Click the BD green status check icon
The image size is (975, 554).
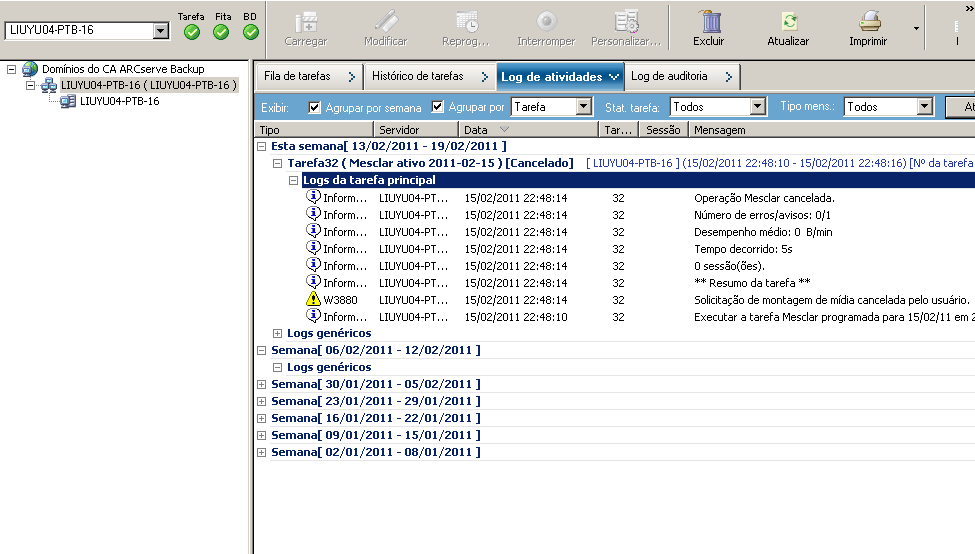coord(250,32)
